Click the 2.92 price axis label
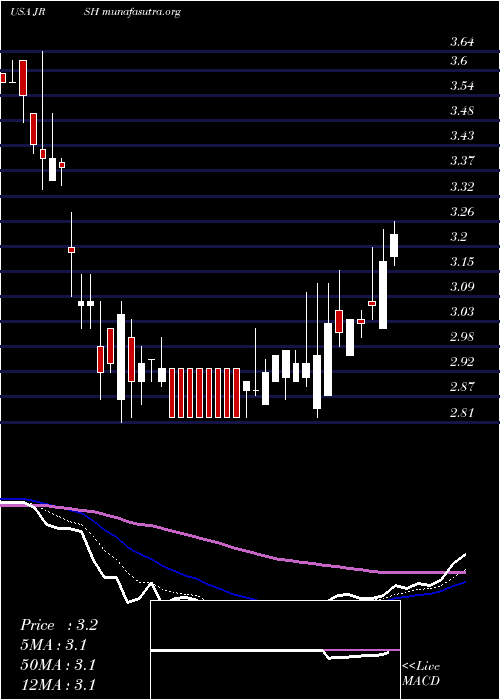This screenshot has width=500, height=700. point(462,362)
